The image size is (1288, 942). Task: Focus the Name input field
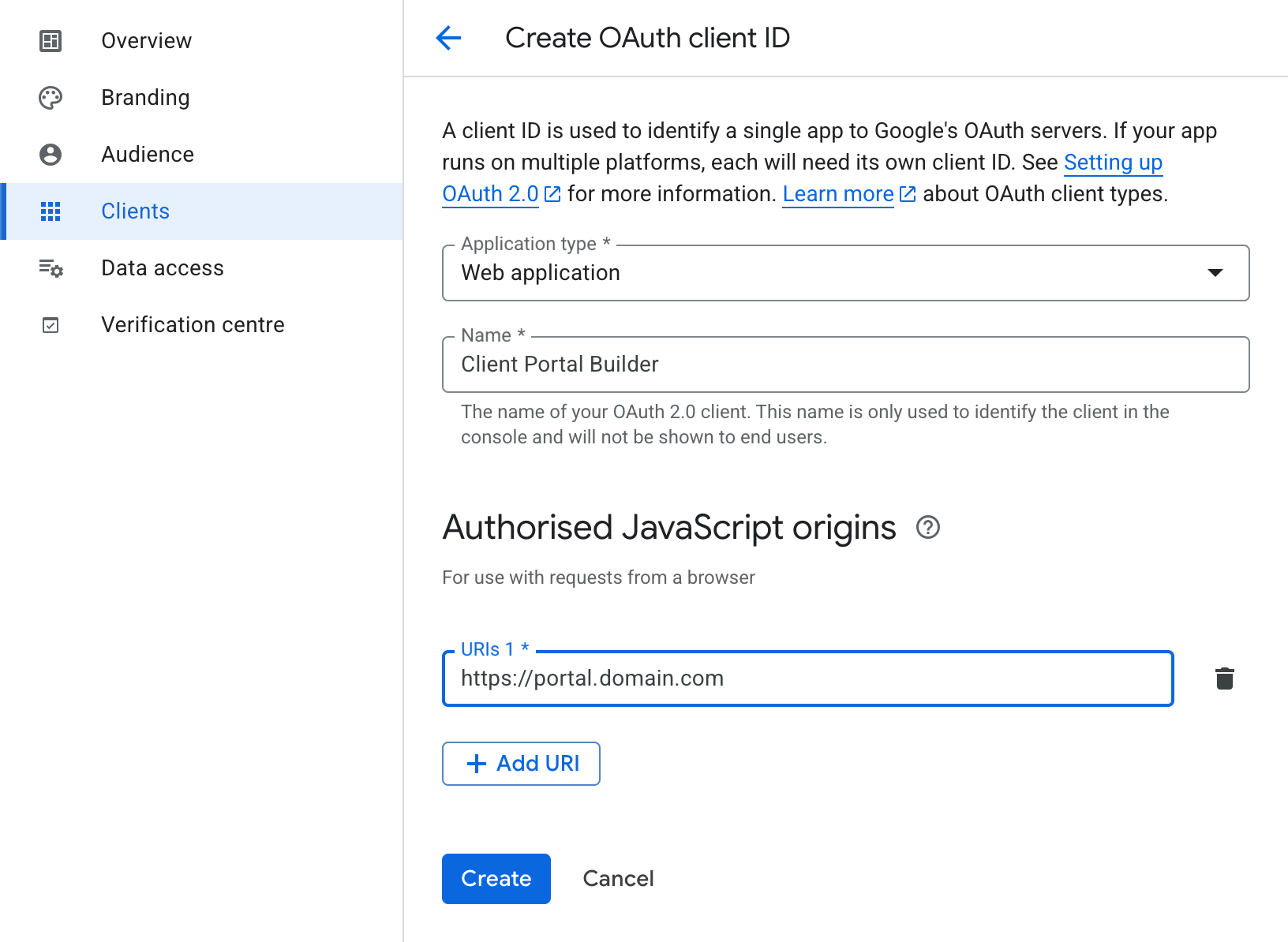[844, 364]
